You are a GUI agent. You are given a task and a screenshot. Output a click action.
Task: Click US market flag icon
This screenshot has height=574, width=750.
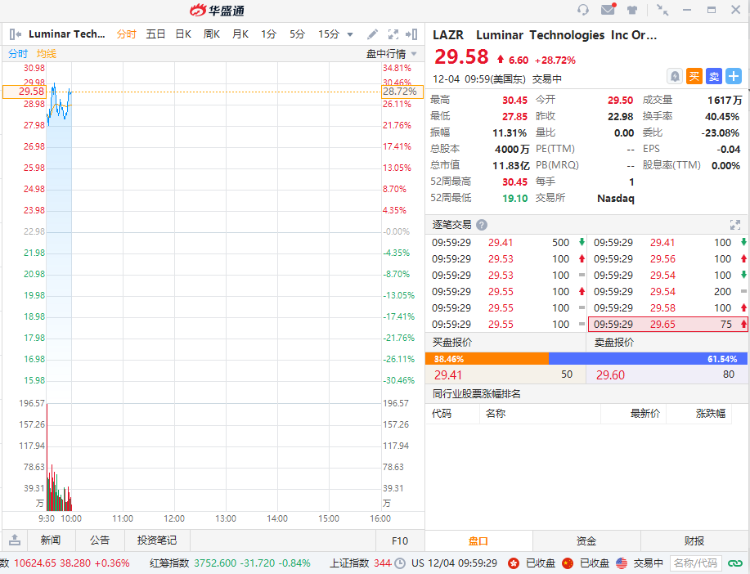621,563
